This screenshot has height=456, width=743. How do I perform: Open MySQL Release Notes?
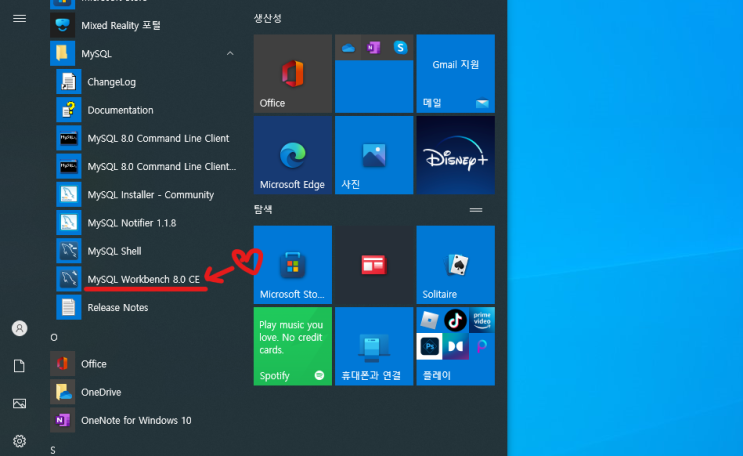pyautogui.click(x=145, y=308)
